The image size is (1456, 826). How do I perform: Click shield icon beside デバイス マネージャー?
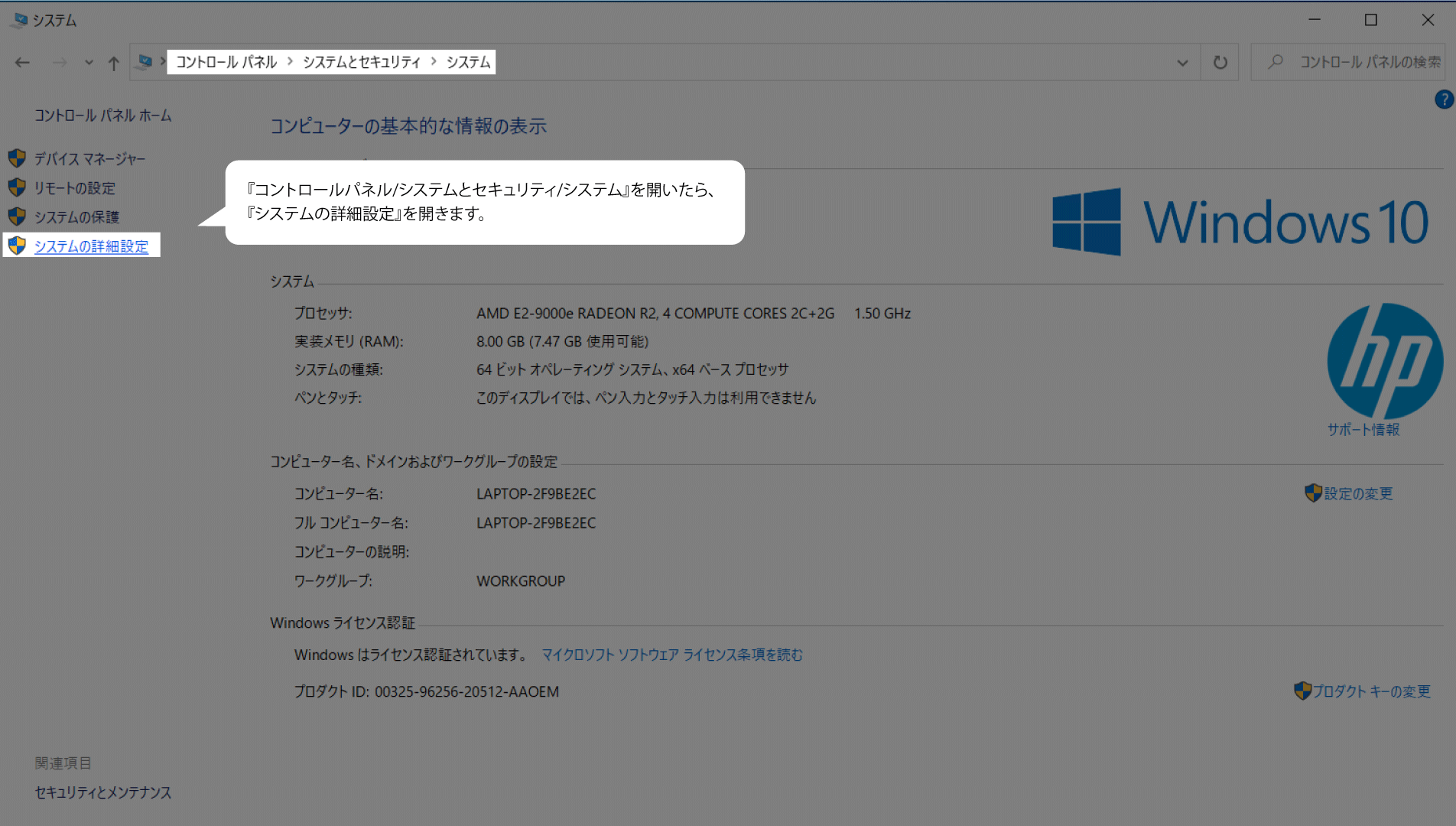click(x=17, y=158)
